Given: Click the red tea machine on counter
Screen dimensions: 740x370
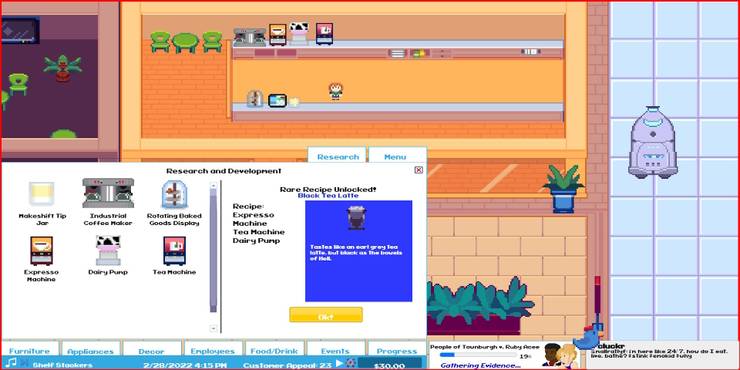Looking at the screenshot, I should (324, 34).
